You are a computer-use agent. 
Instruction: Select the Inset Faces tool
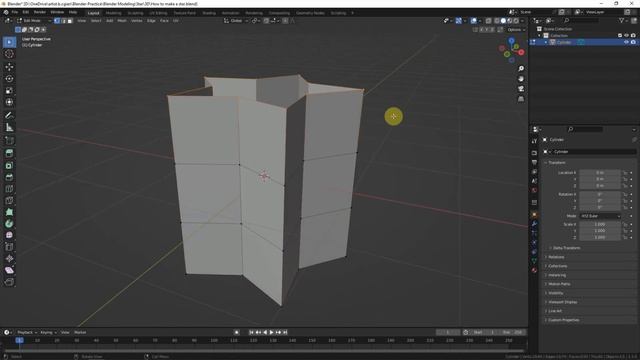point(9,165)
